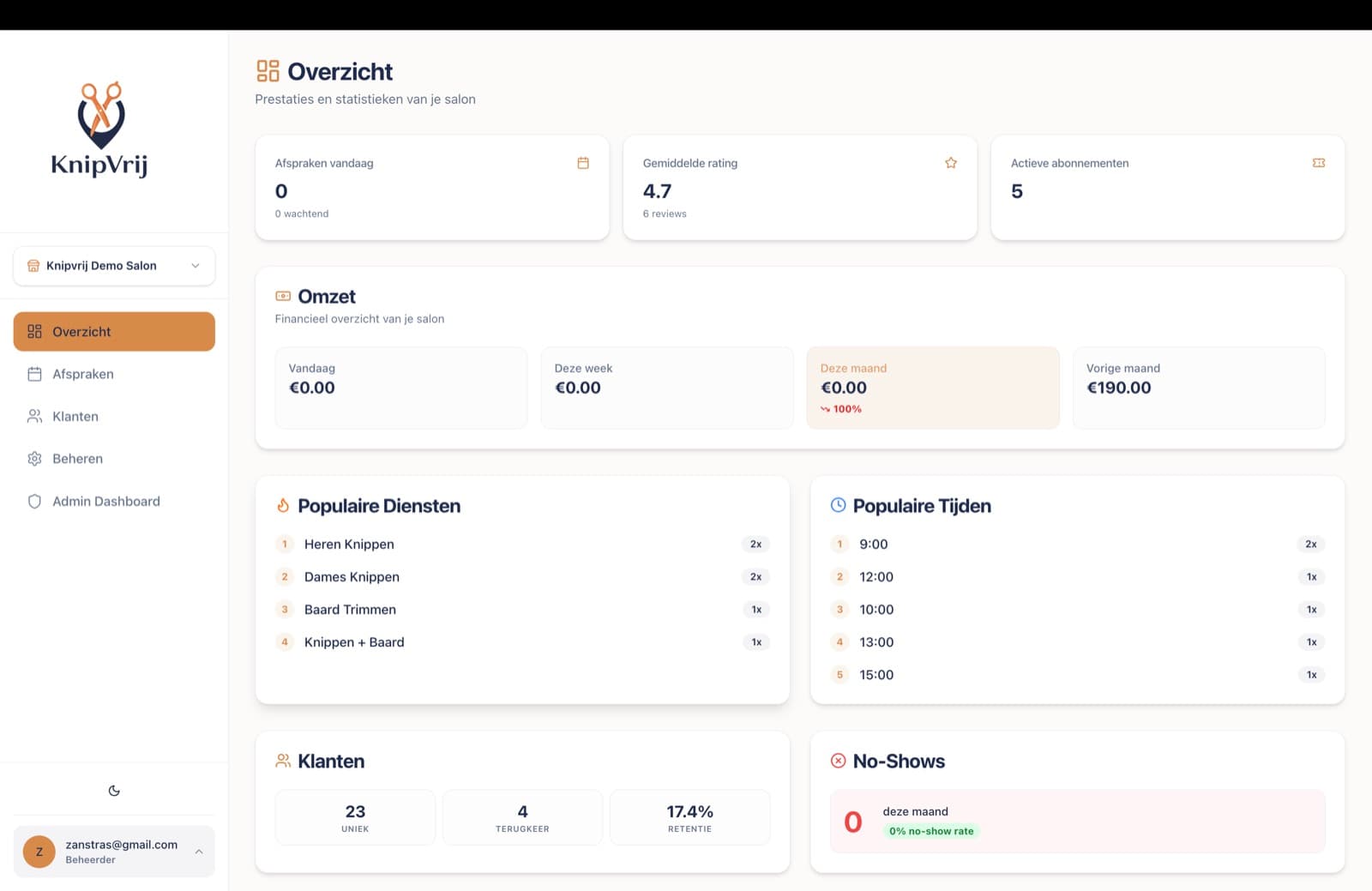Click the ticket icon in Actieve abonnementen card
The height and width of the screenshot is (891, 1372).
(x=1319, y=163)
